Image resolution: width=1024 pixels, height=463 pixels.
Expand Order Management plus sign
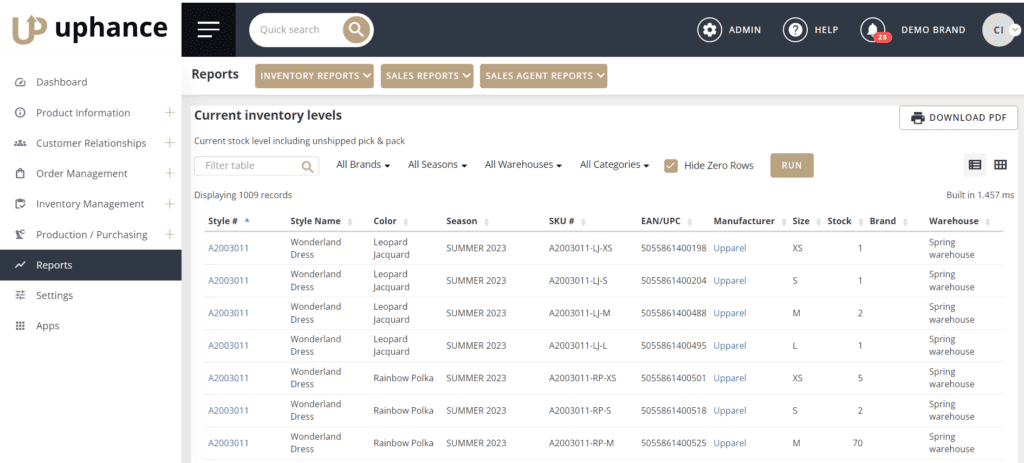[x=169, y=173]
